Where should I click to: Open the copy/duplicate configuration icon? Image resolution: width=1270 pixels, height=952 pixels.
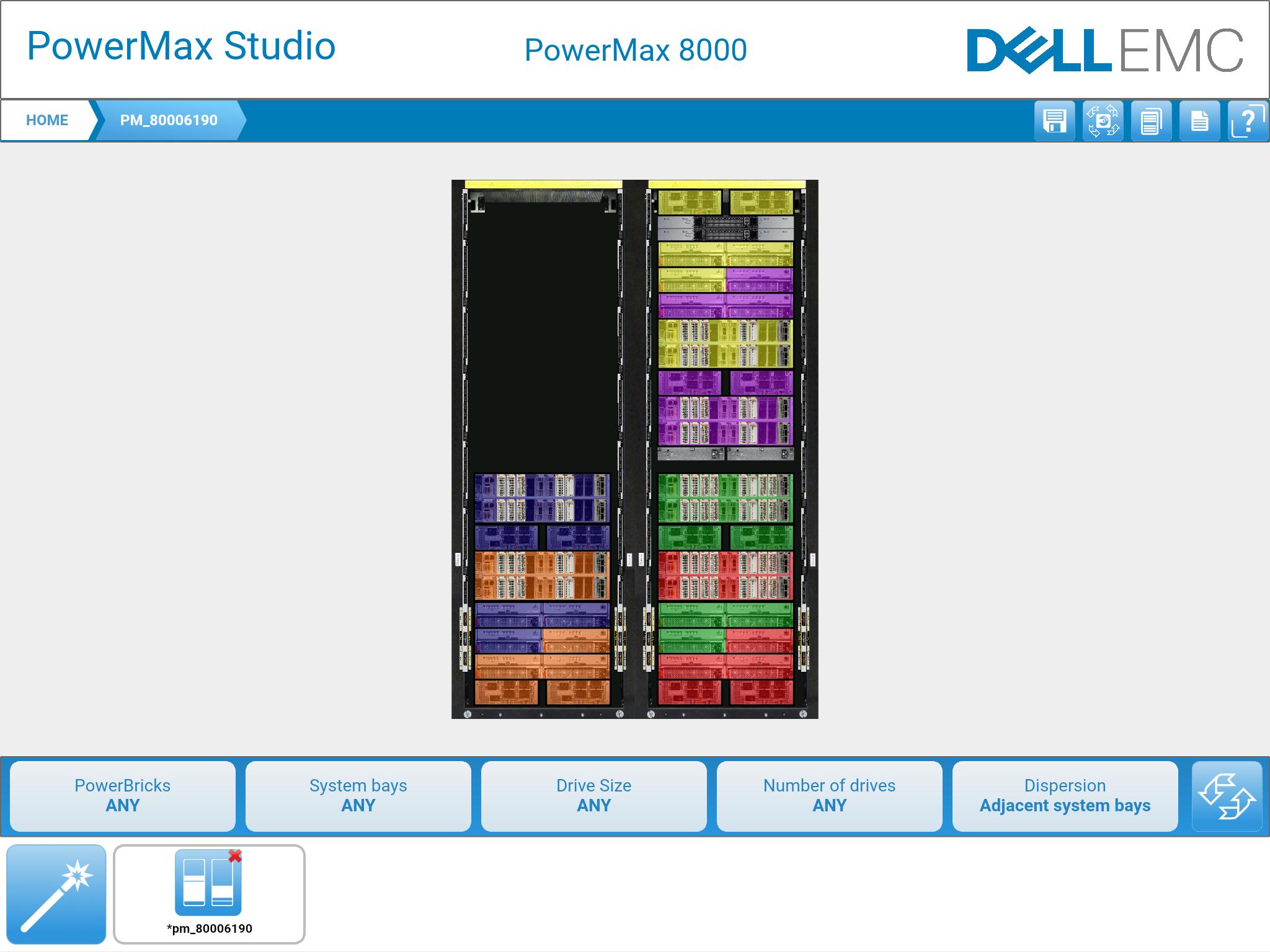click(1149, 120)
